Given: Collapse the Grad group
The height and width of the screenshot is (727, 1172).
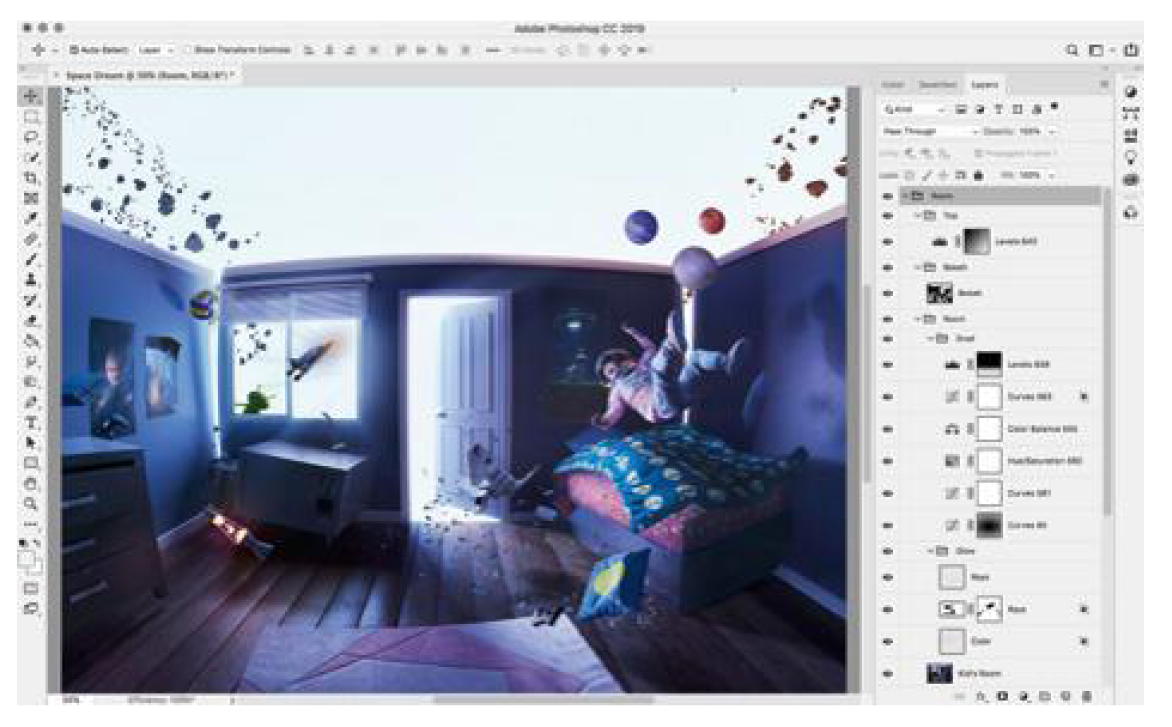Looking at the screenshot, I should 931,338.
